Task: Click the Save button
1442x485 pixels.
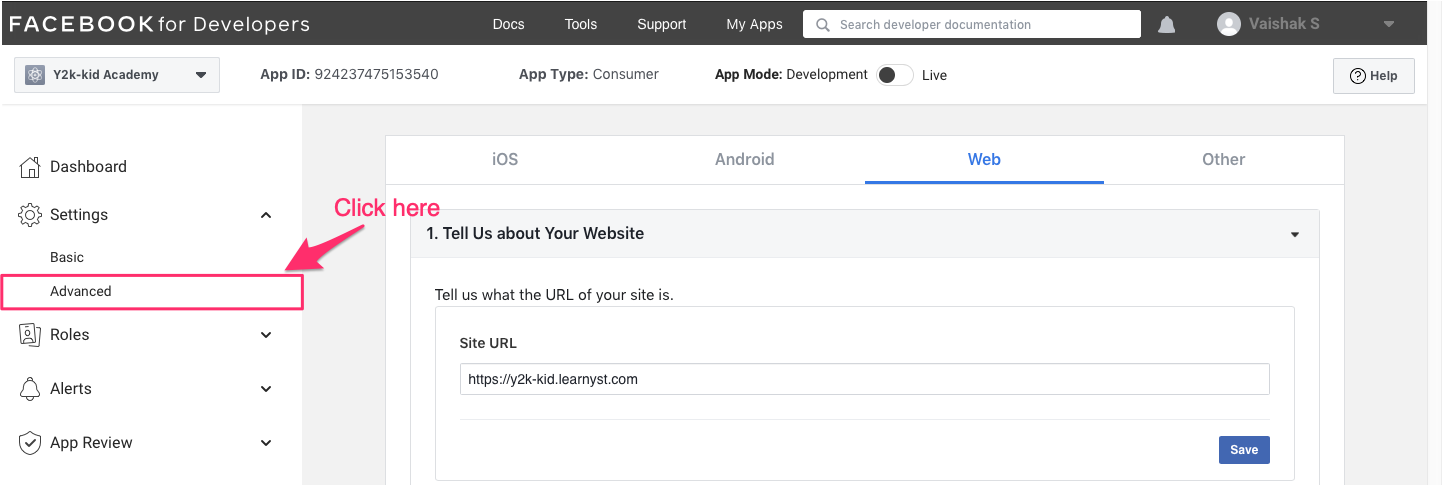Action: coord(1244,450)
